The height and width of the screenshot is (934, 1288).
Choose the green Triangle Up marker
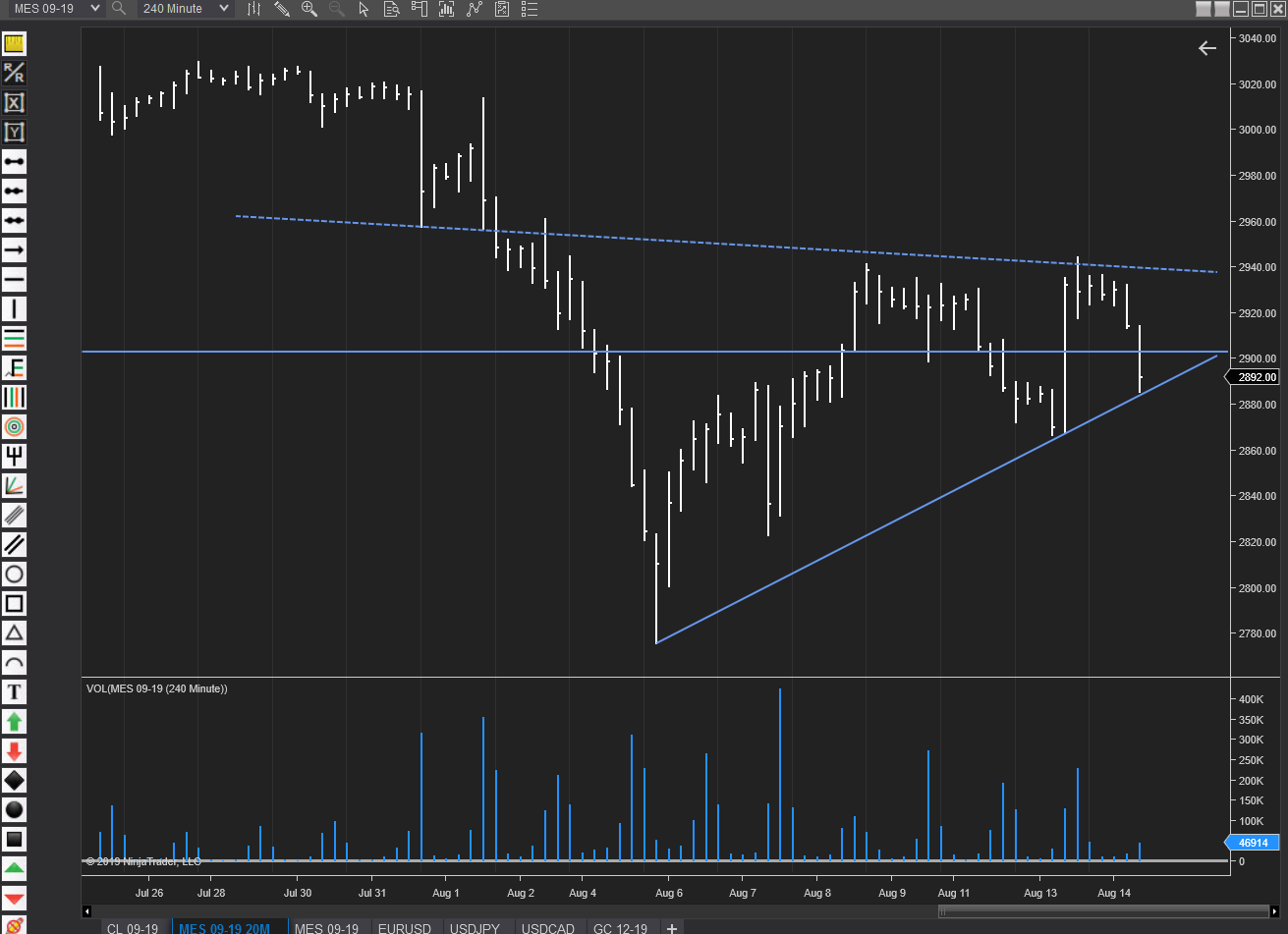[14, 868]
